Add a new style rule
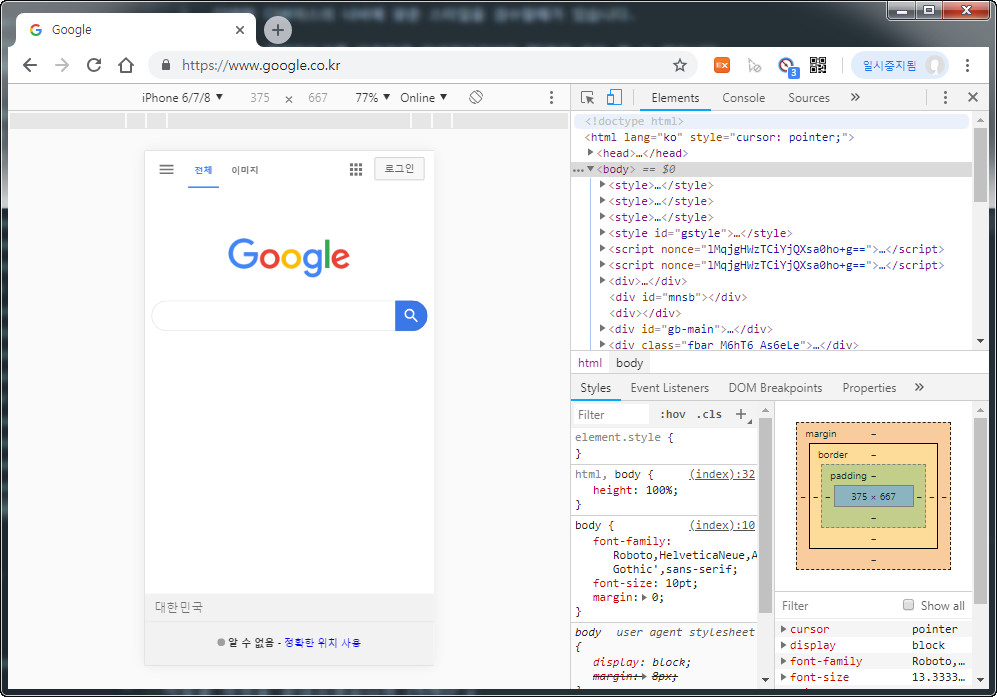This screenshot has width=997, height=697. (x=741, y=415)
